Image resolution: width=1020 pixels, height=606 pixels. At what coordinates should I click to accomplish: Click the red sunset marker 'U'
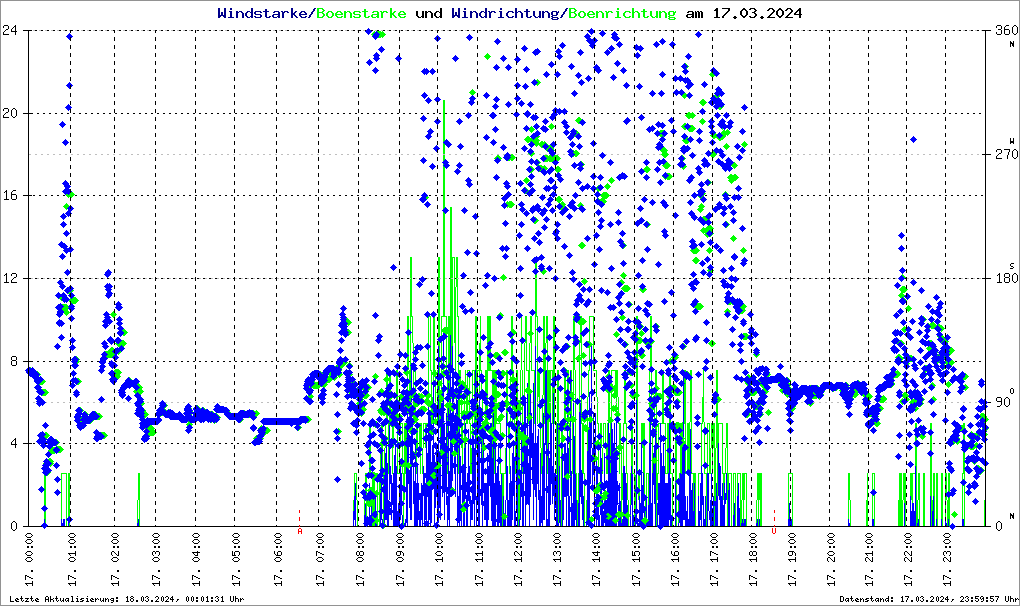(774, 531)
